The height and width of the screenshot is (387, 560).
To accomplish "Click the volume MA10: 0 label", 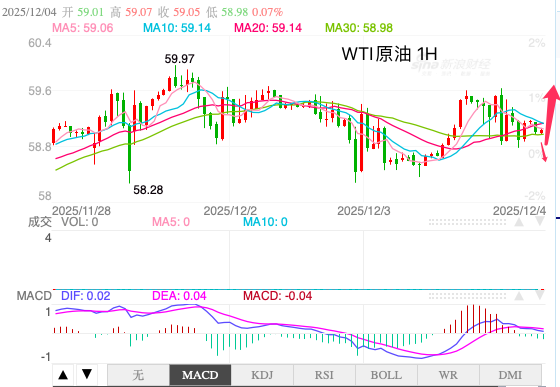I will (x=265, y=222).
